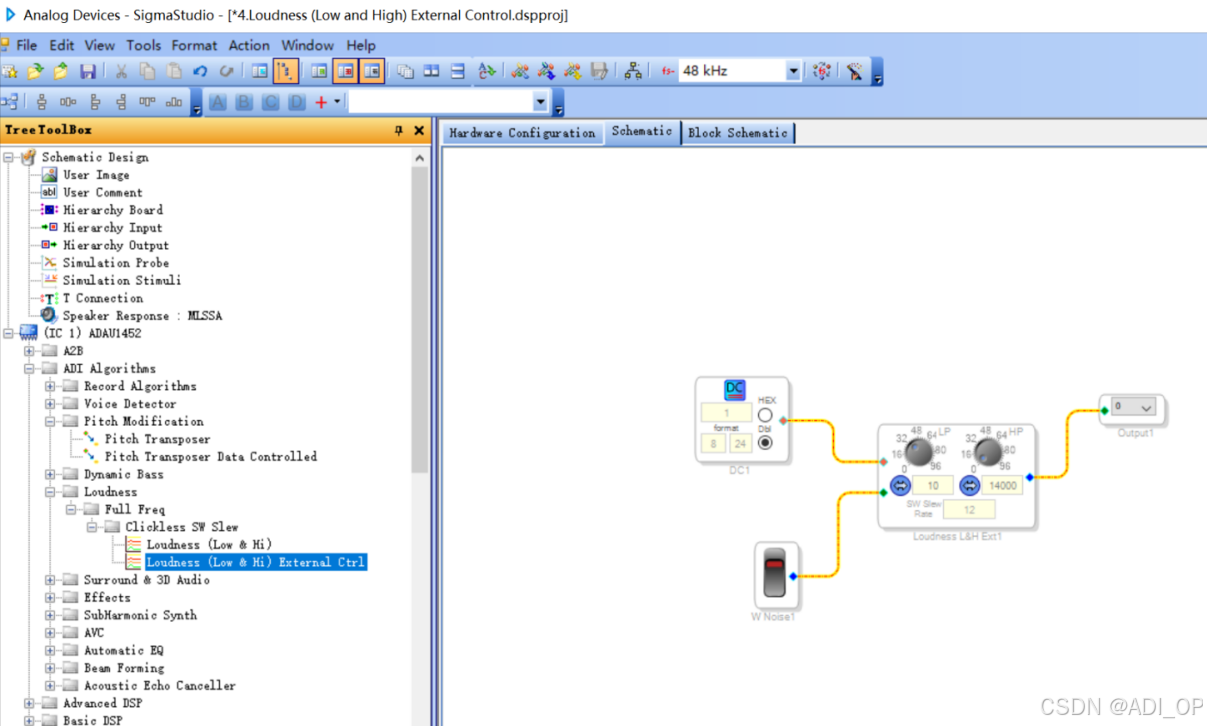
Task: Expand the Basic DSP folder
Action: coord(29,720)
